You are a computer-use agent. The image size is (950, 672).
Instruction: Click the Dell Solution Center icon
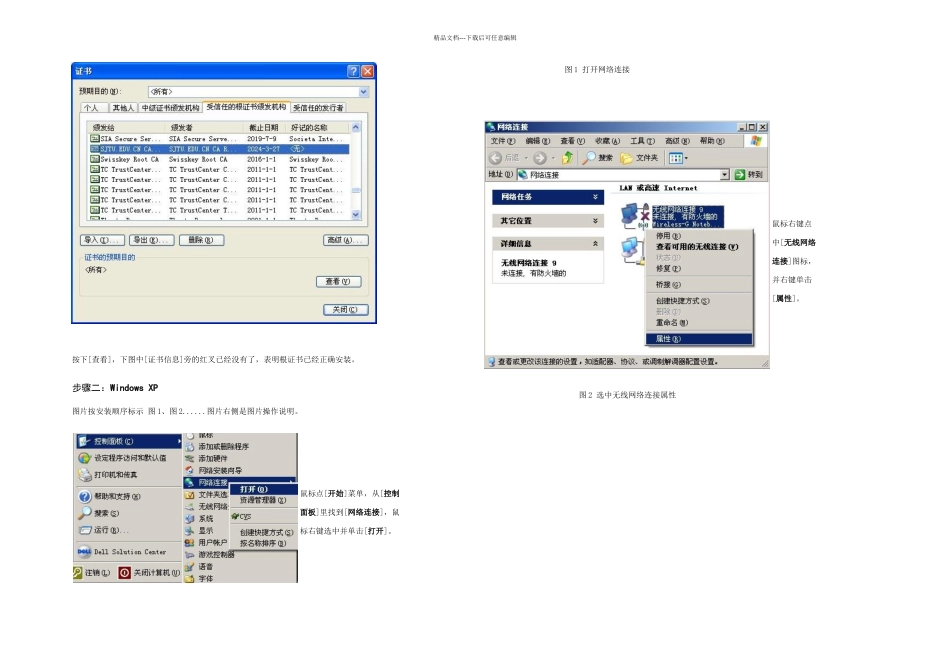point(84,551)
